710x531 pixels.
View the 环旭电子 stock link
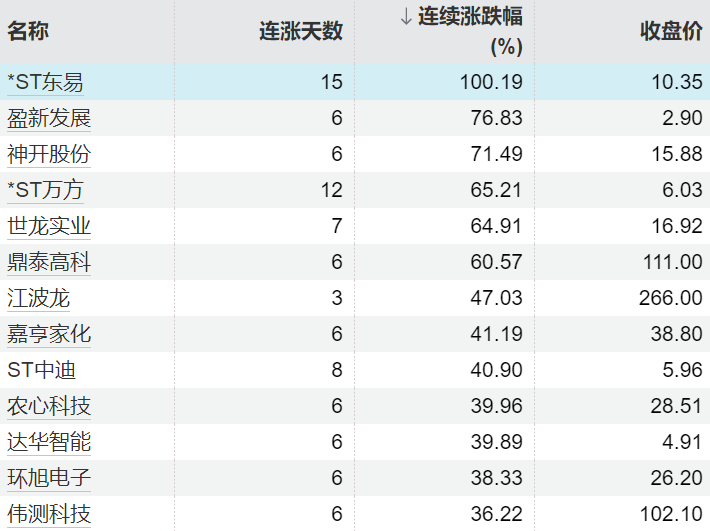point(49,478)
